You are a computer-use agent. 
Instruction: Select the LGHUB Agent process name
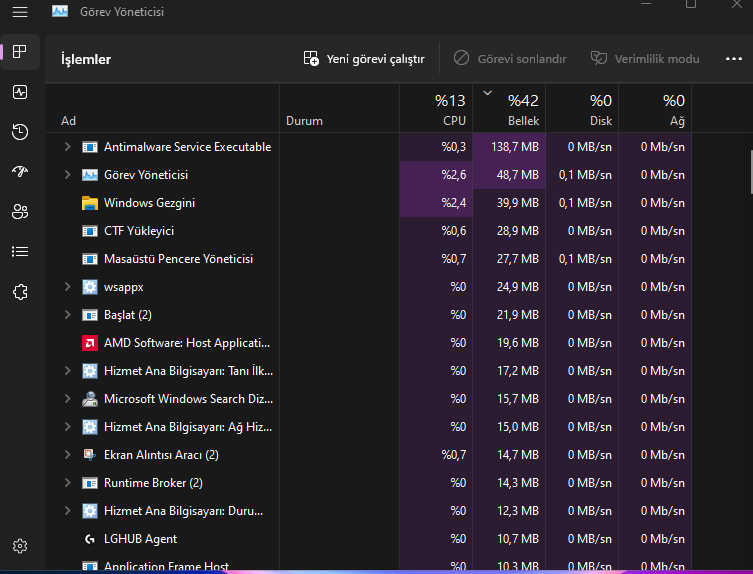point(140,539)
